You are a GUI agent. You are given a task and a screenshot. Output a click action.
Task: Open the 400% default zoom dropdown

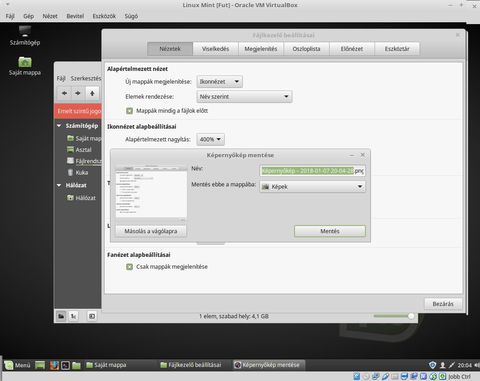point(210,139)
